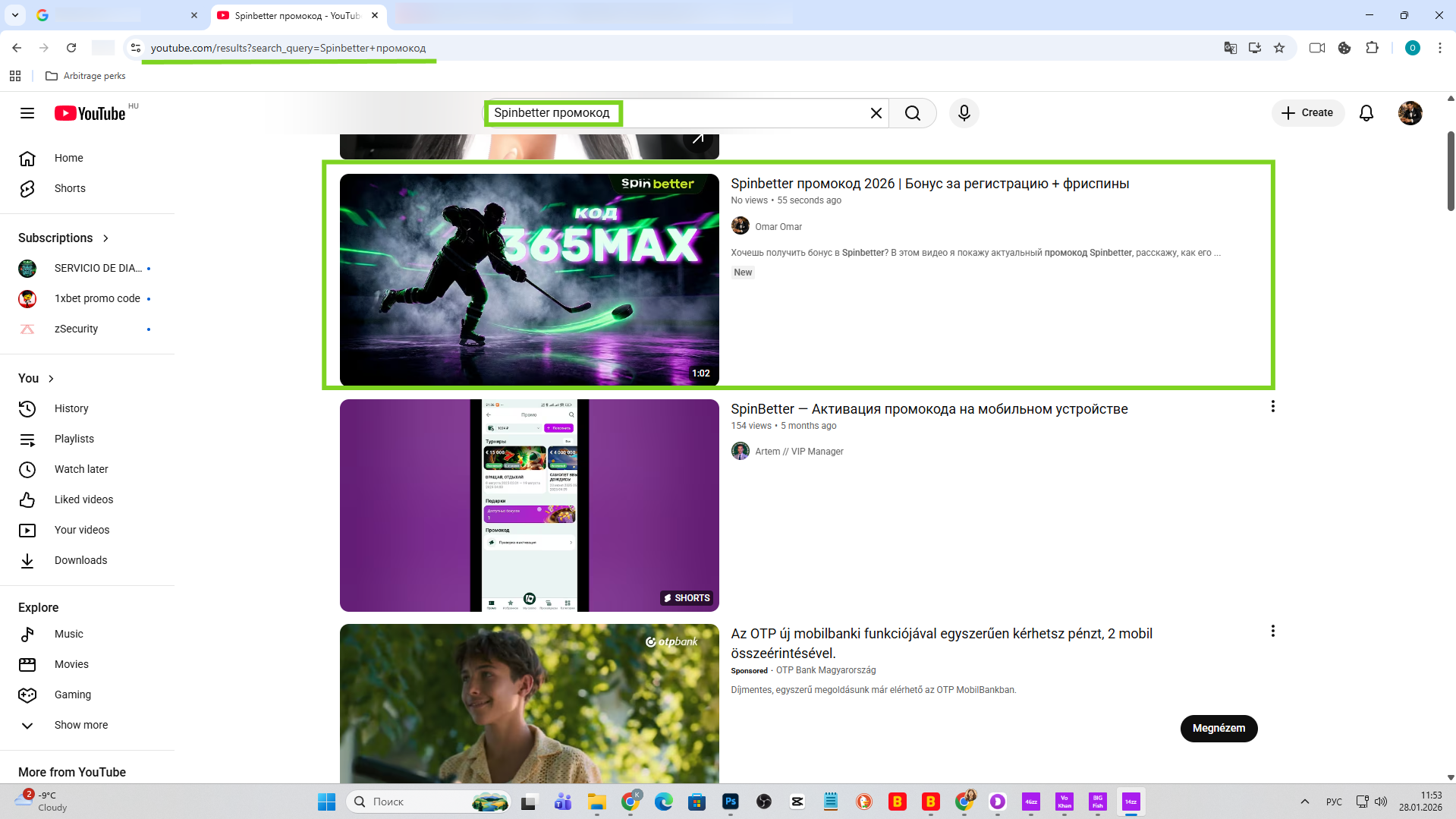Viewport: 1456px width, 819px height.
Task: Click the SpinBetter Shorts thumbnail
Action: pyautogui.click(x=530, y=506)
